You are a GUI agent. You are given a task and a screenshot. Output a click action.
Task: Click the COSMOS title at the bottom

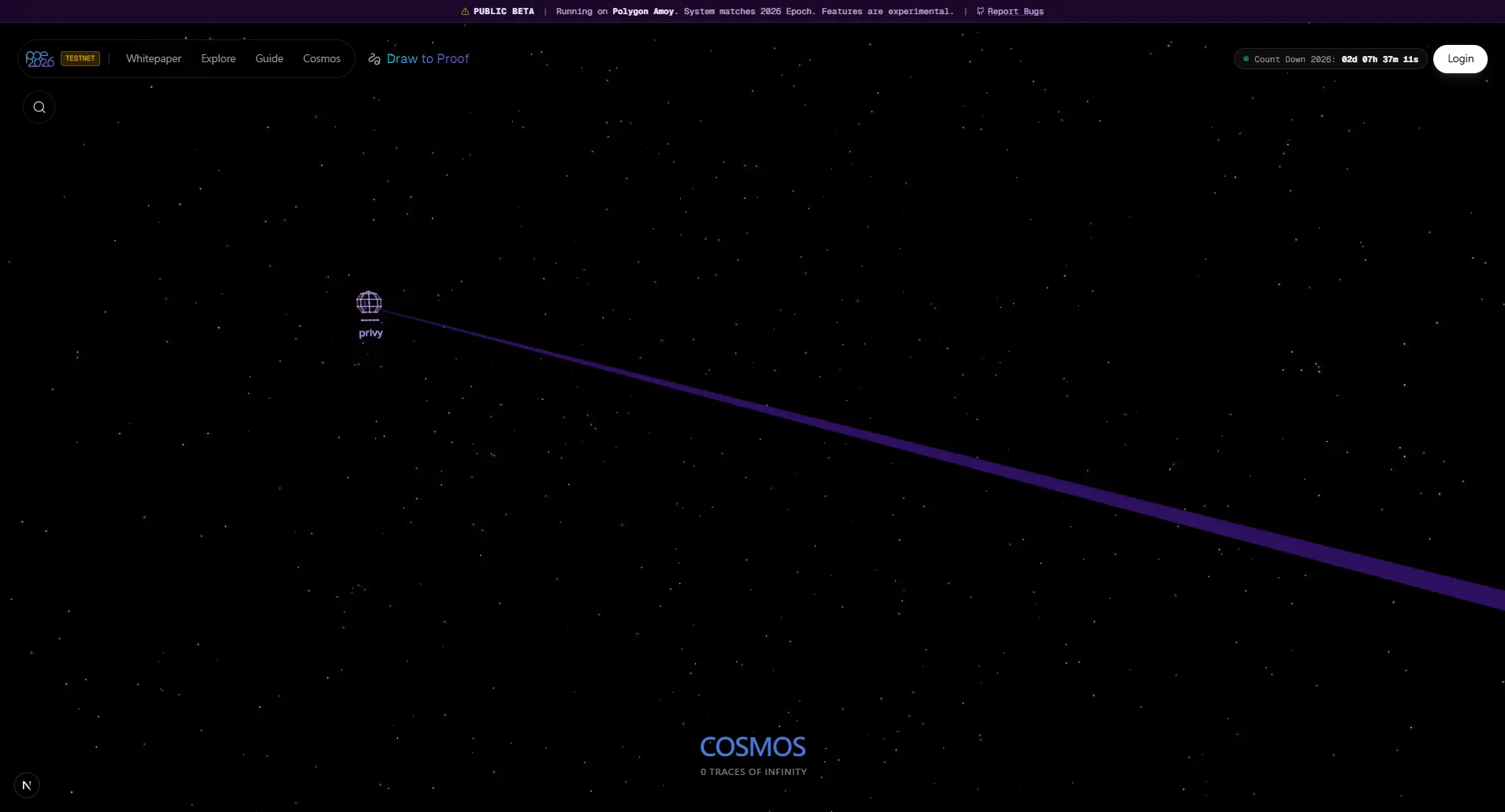(752, 747)
